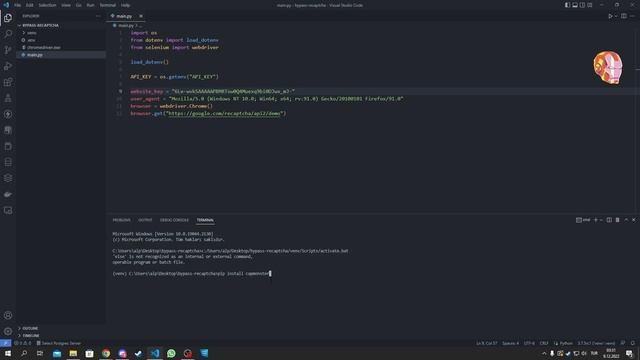640x360 pixels.
Task: Open the Search view in activity bar
Action: [8, 34]
